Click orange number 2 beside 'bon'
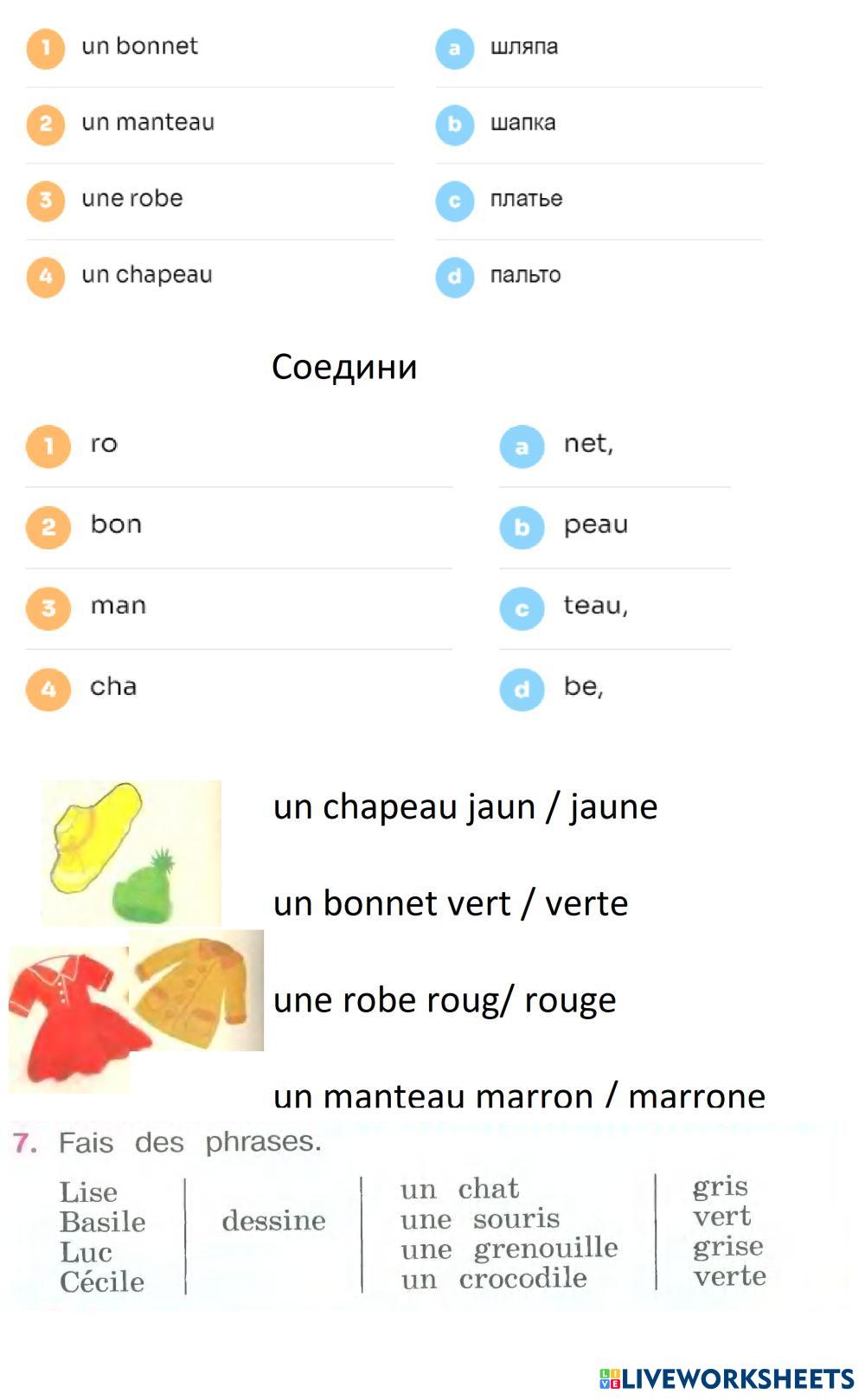The width and height of the screenshot is (865, 1400). [48, 527]
